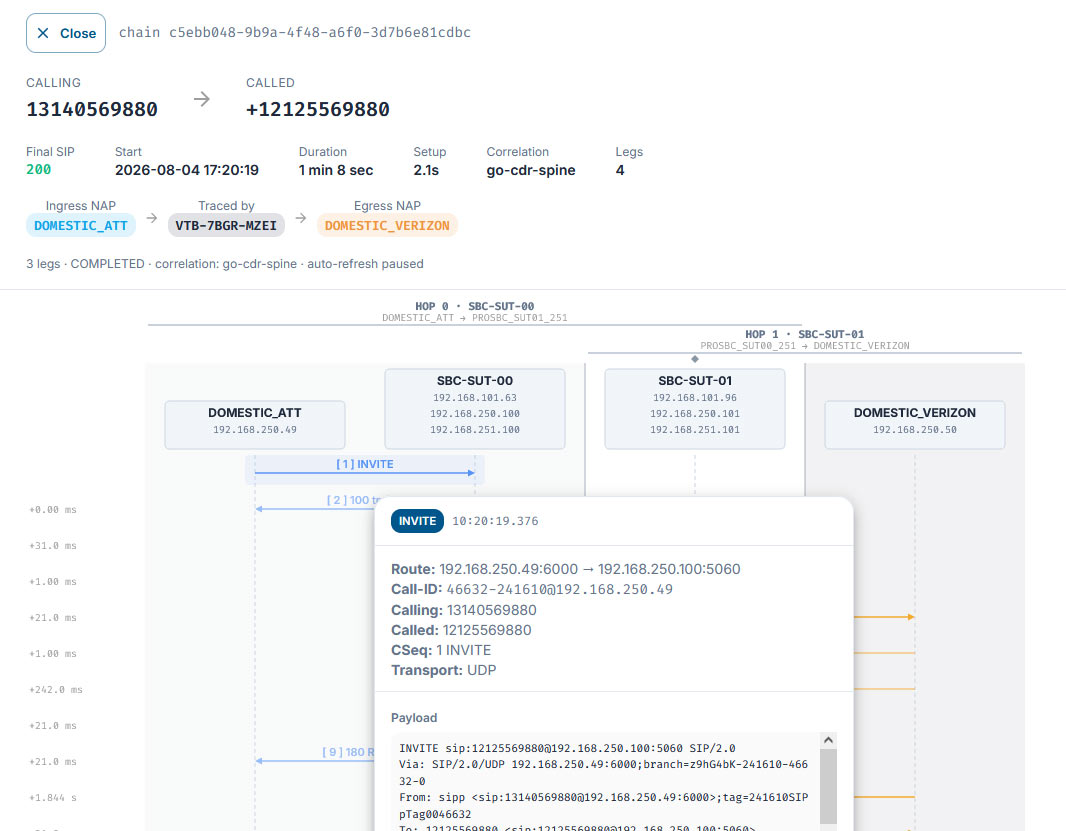Click the called number +12125569880

tap(317, 109)
